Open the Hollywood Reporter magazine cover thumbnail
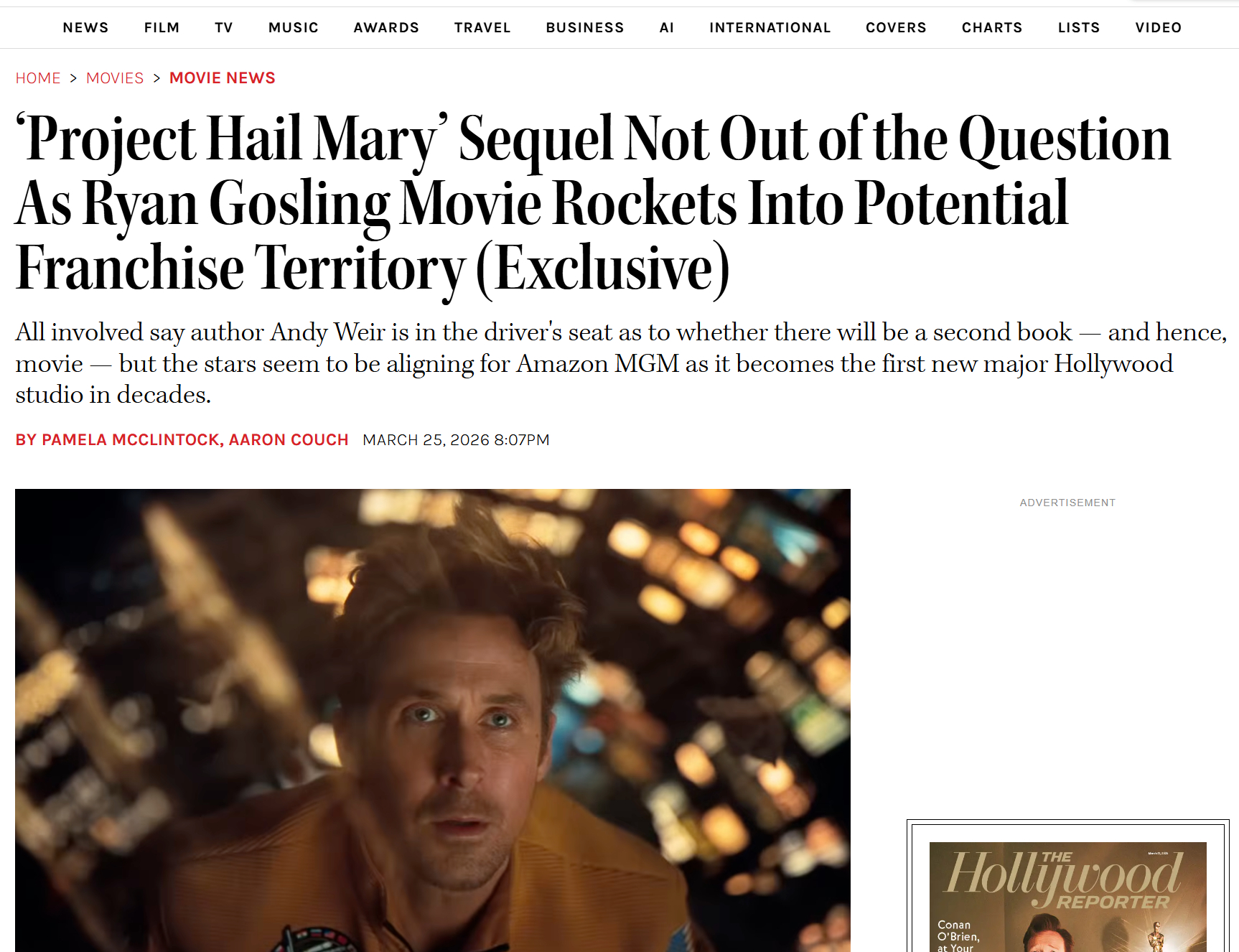 pos(1068,897)
